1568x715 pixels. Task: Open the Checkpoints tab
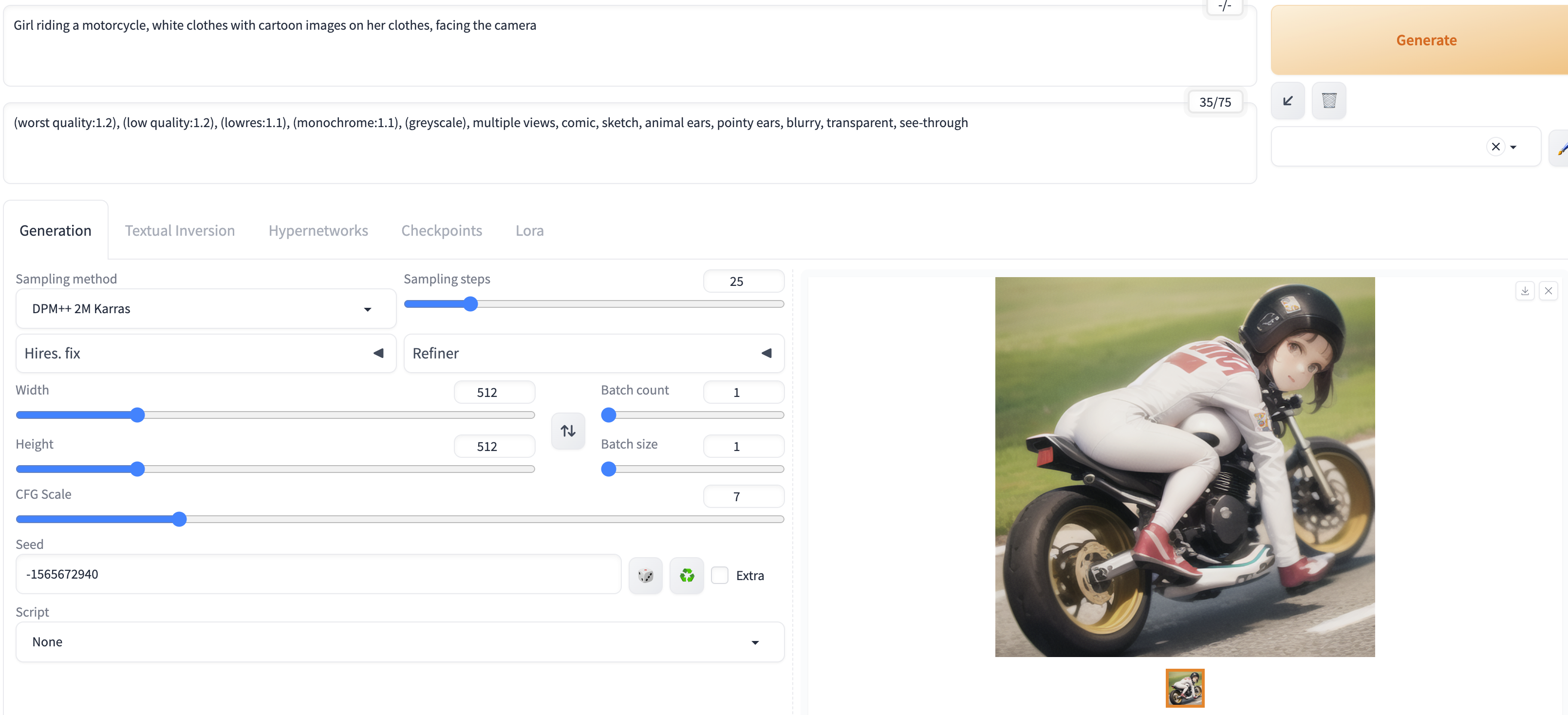click(x=441, y=231)
